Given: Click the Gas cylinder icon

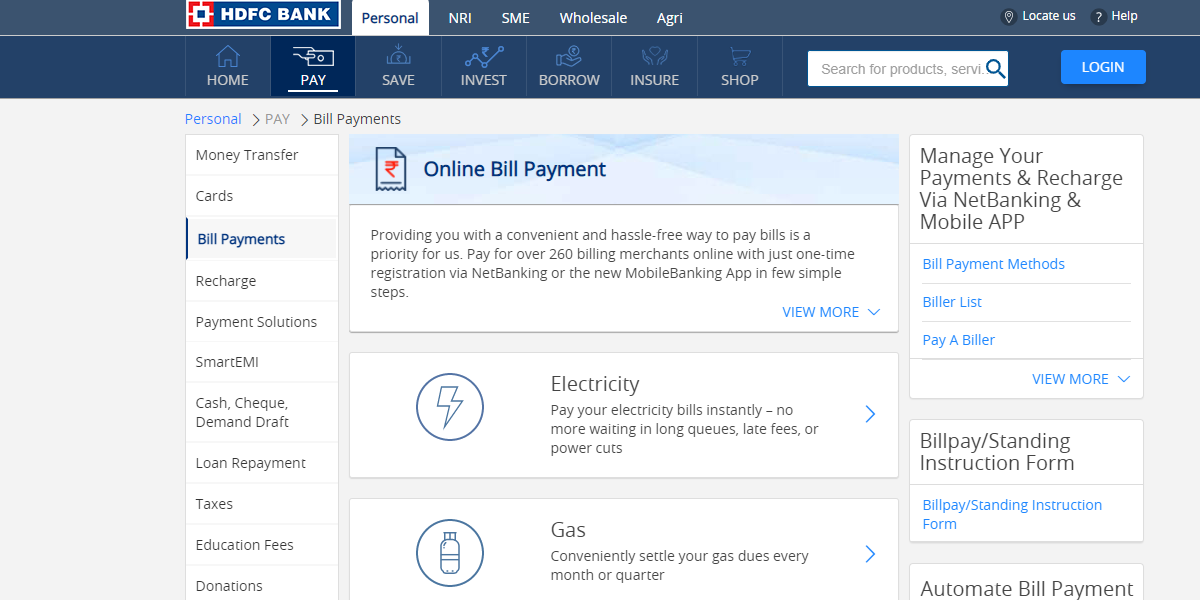Looking at the screenshot, I should (x=449, y=553).
